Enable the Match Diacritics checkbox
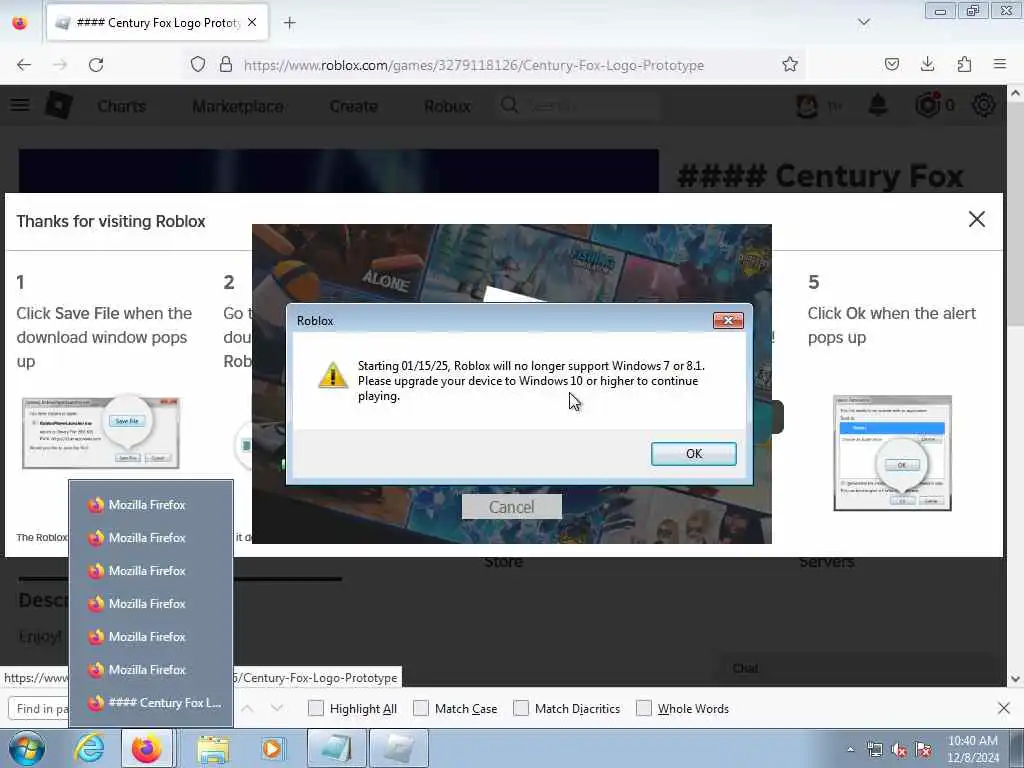1024x768 pixels. 521,708
